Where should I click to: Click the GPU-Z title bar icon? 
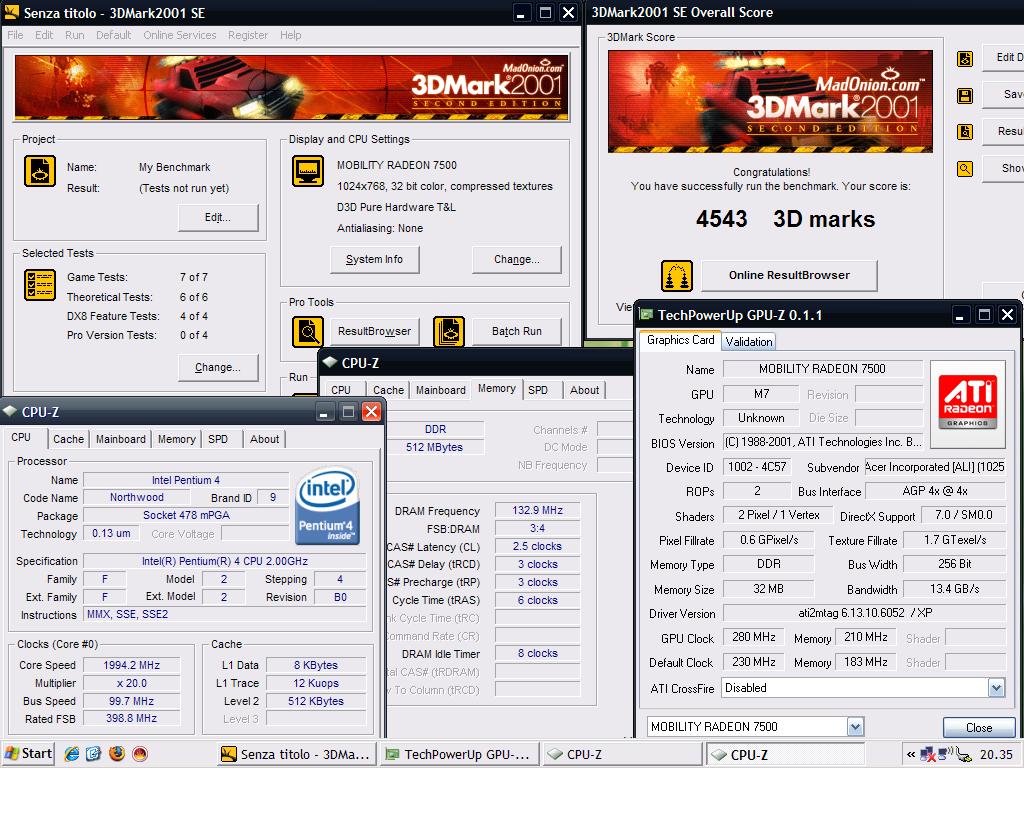pyautogui.click(x=647, y=315)
